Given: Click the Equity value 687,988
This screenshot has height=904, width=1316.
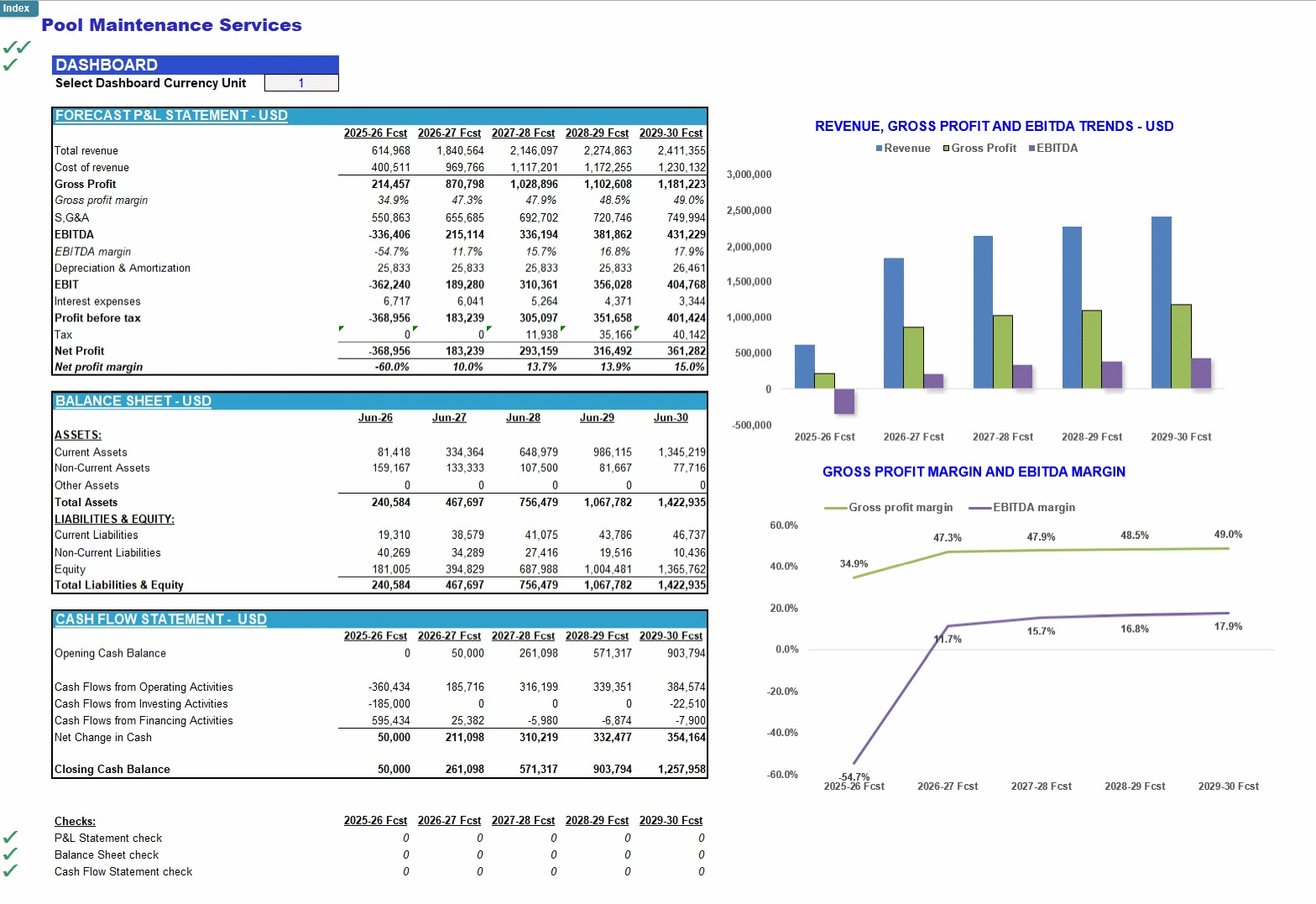Looking at the screenshot, I should [x=539, y=570].
